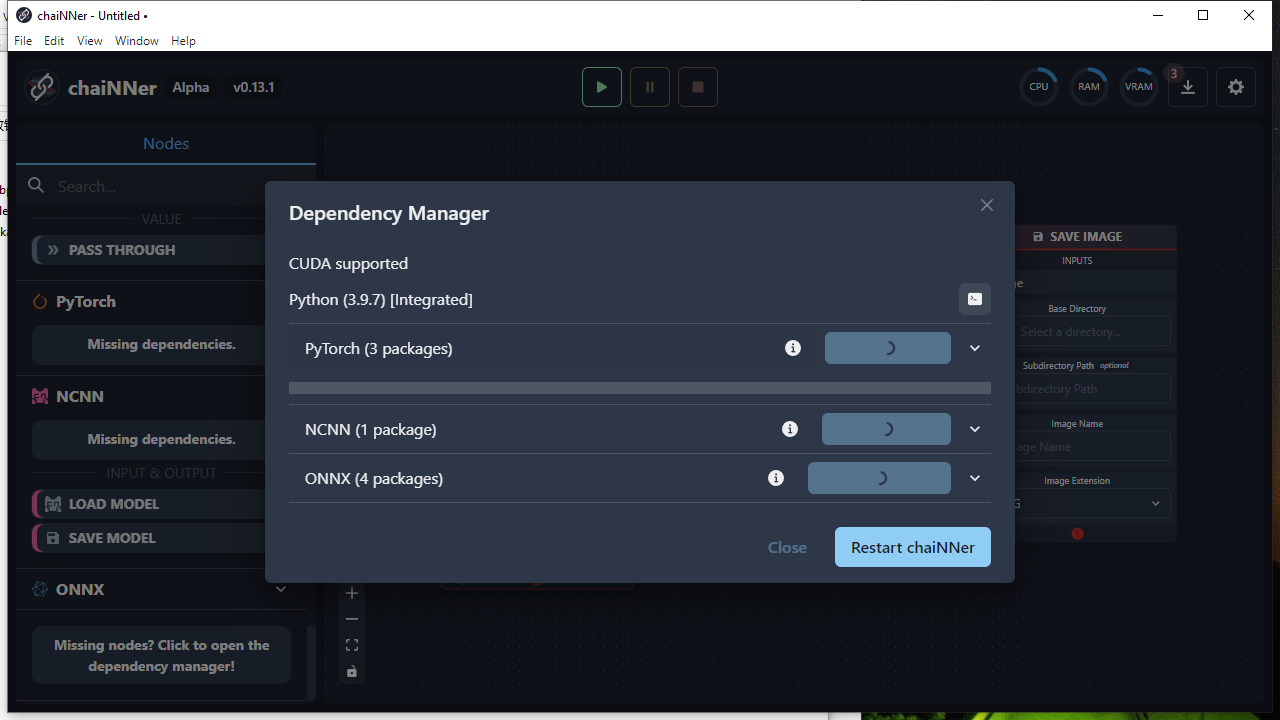Open chaiNNer settings with the gear icon
The image size is (1280, 720).
point(1235,87)
